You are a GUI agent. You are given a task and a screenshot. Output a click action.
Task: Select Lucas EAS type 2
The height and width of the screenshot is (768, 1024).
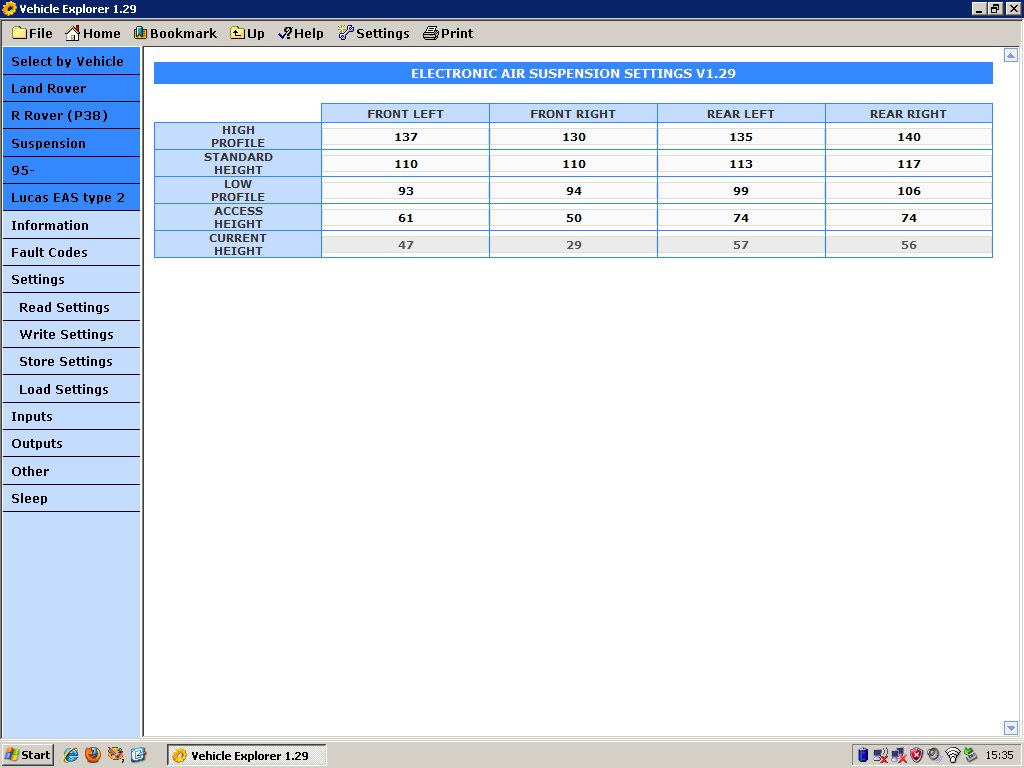pos(71,197)
